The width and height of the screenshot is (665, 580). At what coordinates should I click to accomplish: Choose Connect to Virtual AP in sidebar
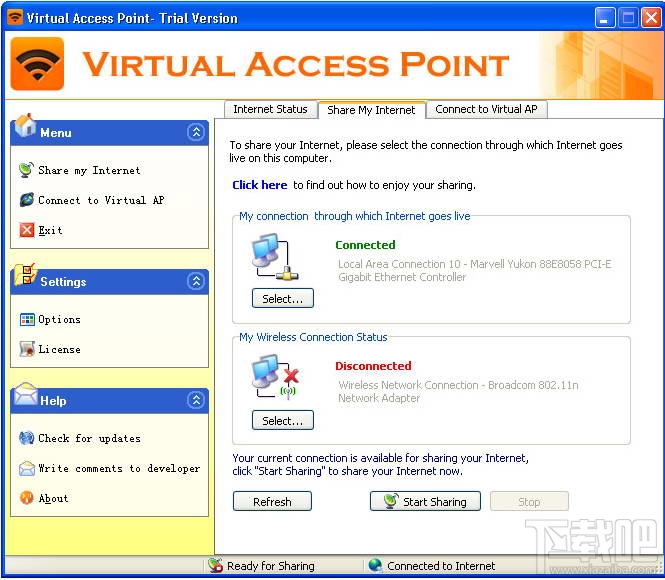(x=101, y=200)
